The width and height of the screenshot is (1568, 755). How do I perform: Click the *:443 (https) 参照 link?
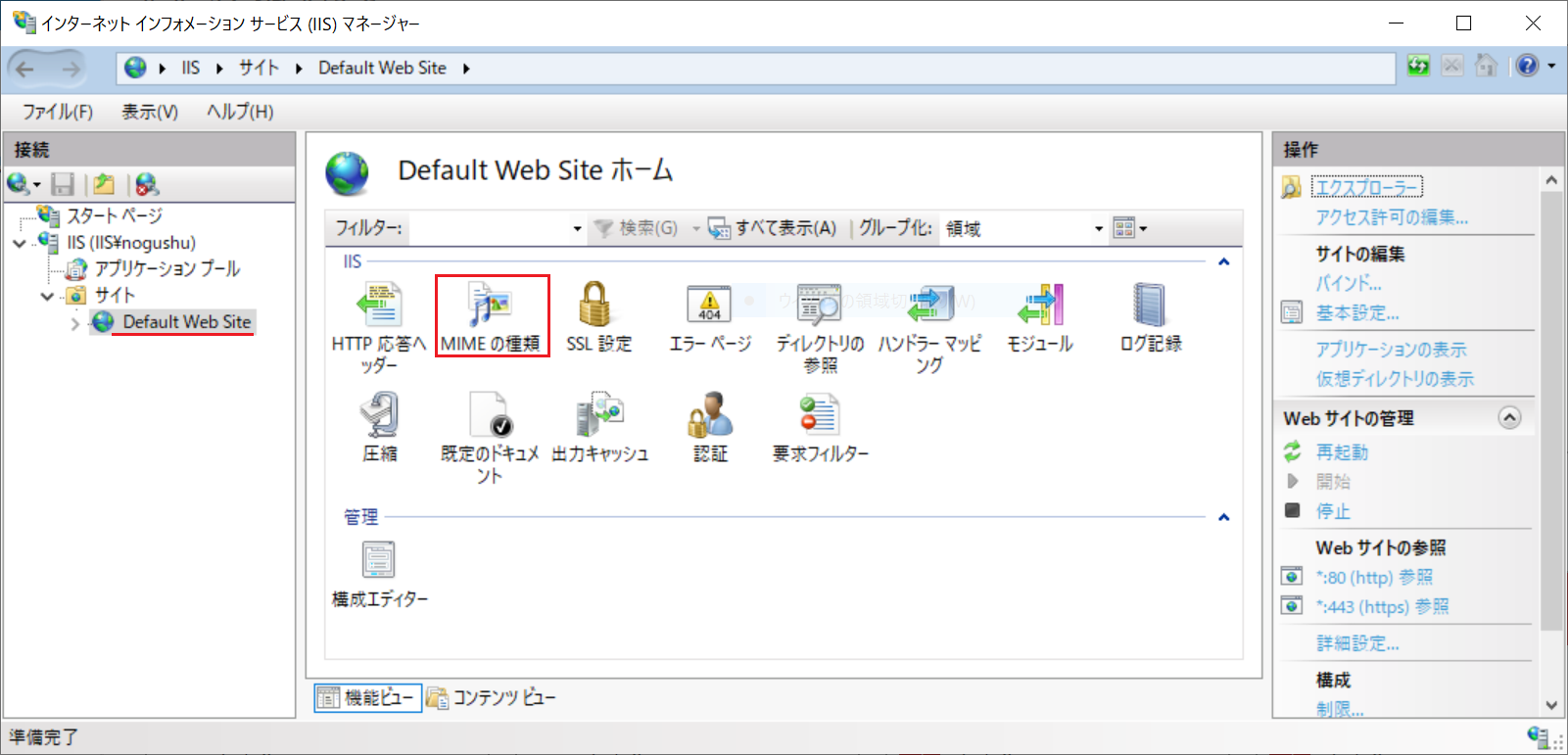[1382, 607]
